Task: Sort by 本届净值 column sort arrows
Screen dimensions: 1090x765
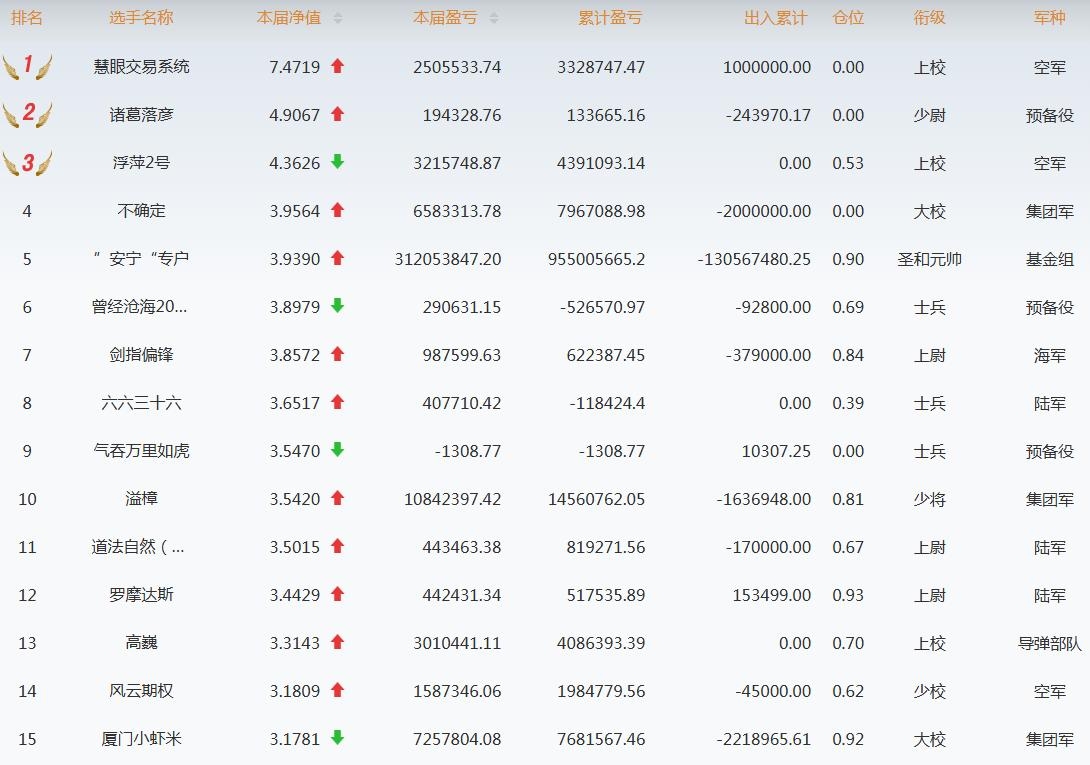Action: 338,18
